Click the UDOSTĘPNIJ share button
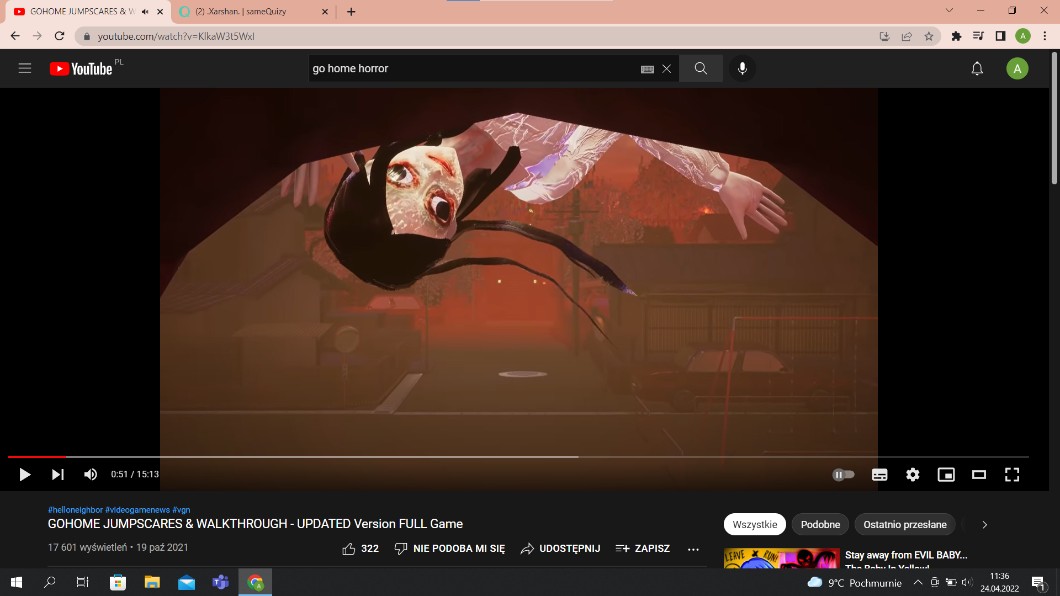 [560, 549]
